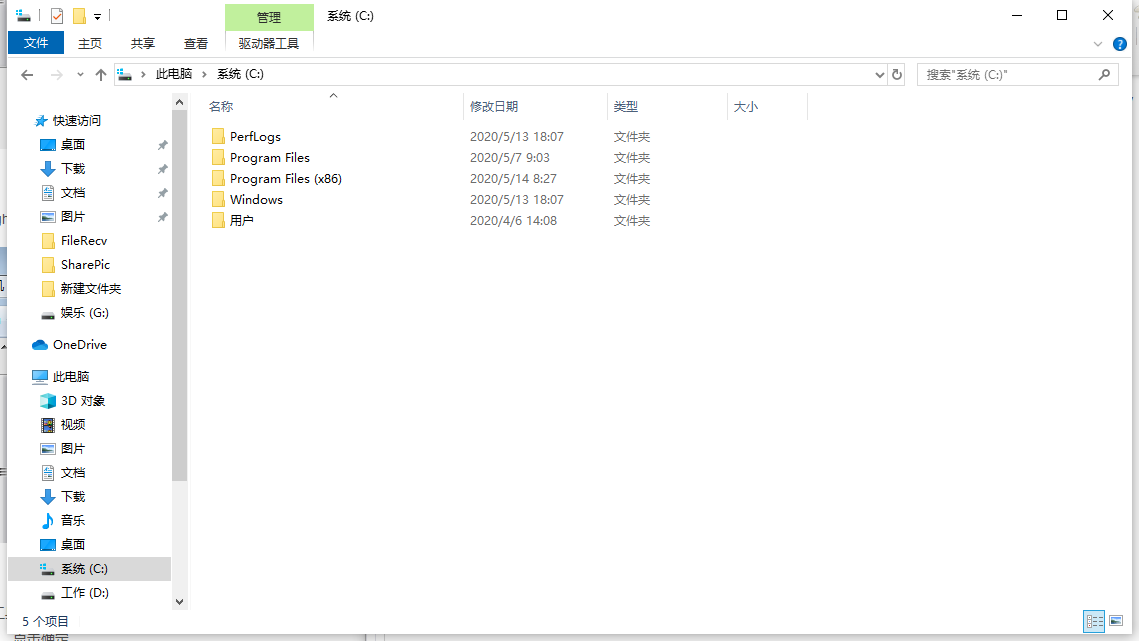Open the 文件 menu
Viewport: 1139px width, 641px height.
click(x=36, y=43)
